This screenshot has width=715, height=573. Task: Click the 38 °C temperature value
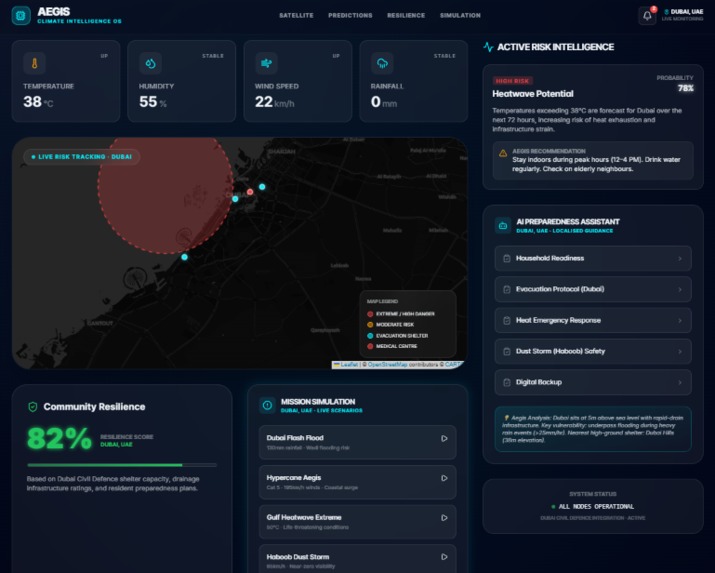(x=38, y=102)
